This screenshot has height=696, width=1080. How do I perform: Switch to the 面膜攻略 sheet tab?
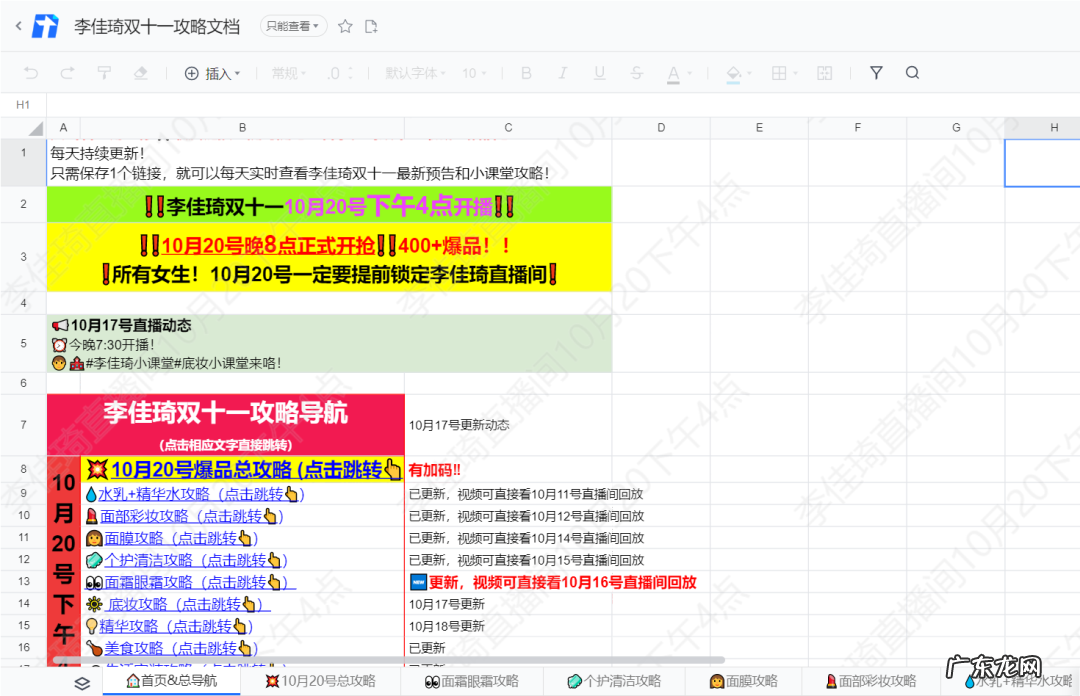pyautogui.click(x=745, y=680)
